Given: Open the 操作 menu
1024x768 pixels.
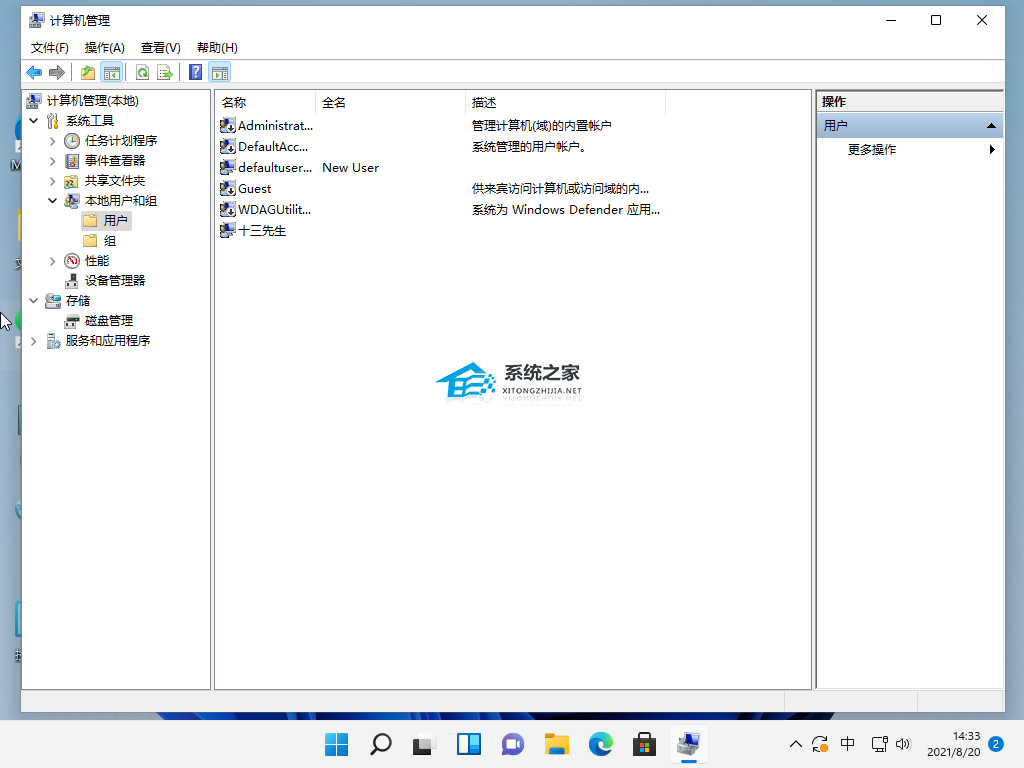Looking at the screenshot, I should coord(103,47).
